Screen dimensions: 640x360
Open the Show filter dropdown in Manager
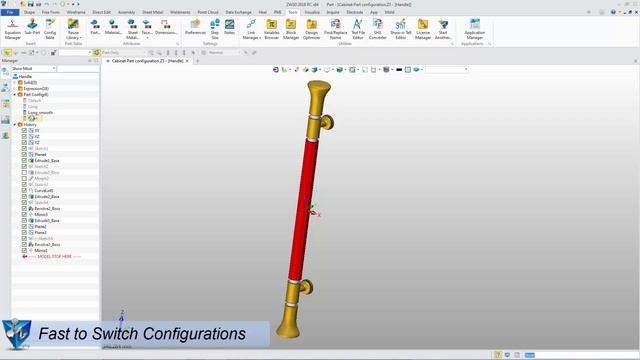click(53, 69)
